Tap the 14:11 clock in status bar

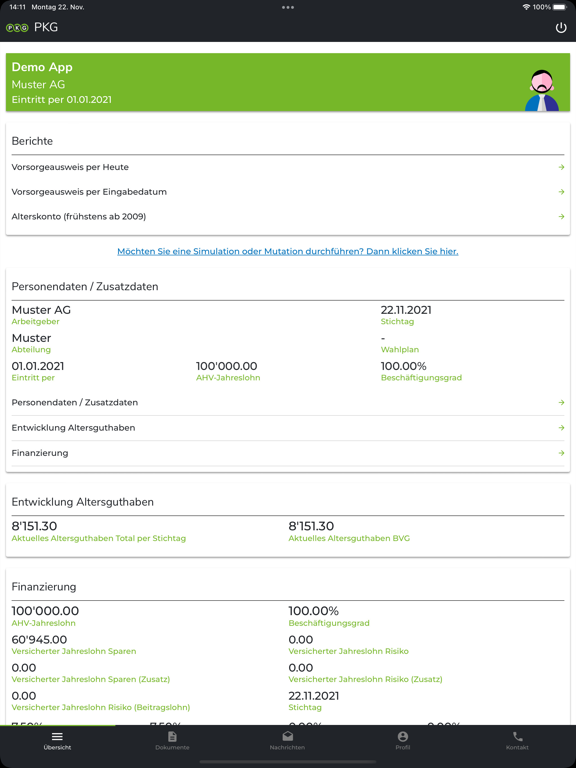tap(18, 7)
